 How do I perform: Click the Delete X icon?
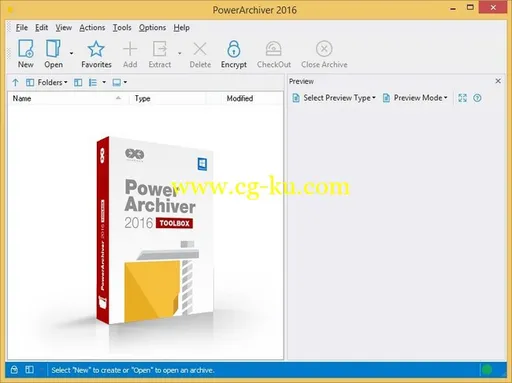[x=200, y=49]
